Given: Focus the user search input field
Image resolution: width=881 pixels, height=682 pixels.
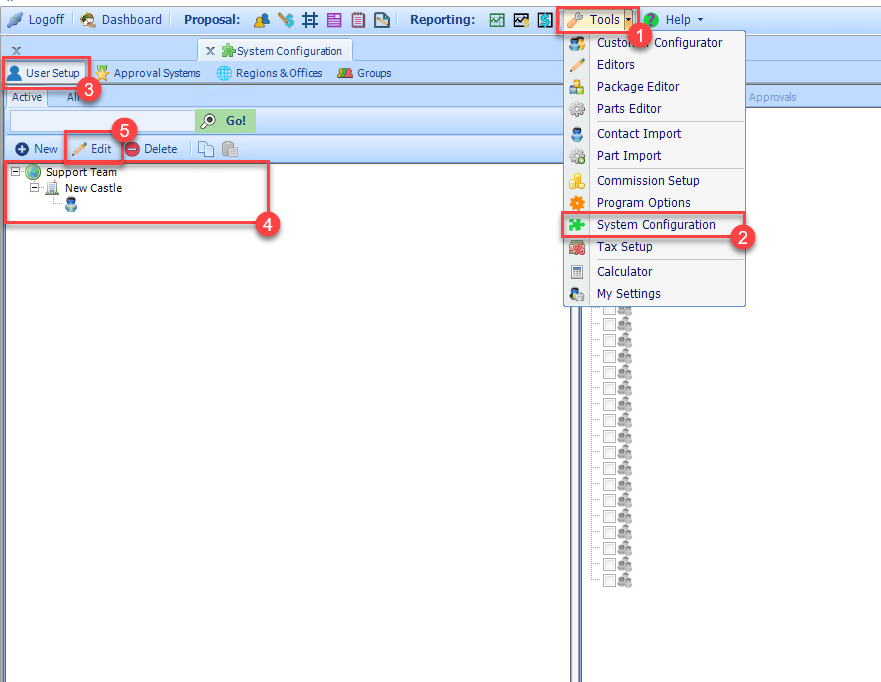Looking at the screenshot, I should point(103,121).
